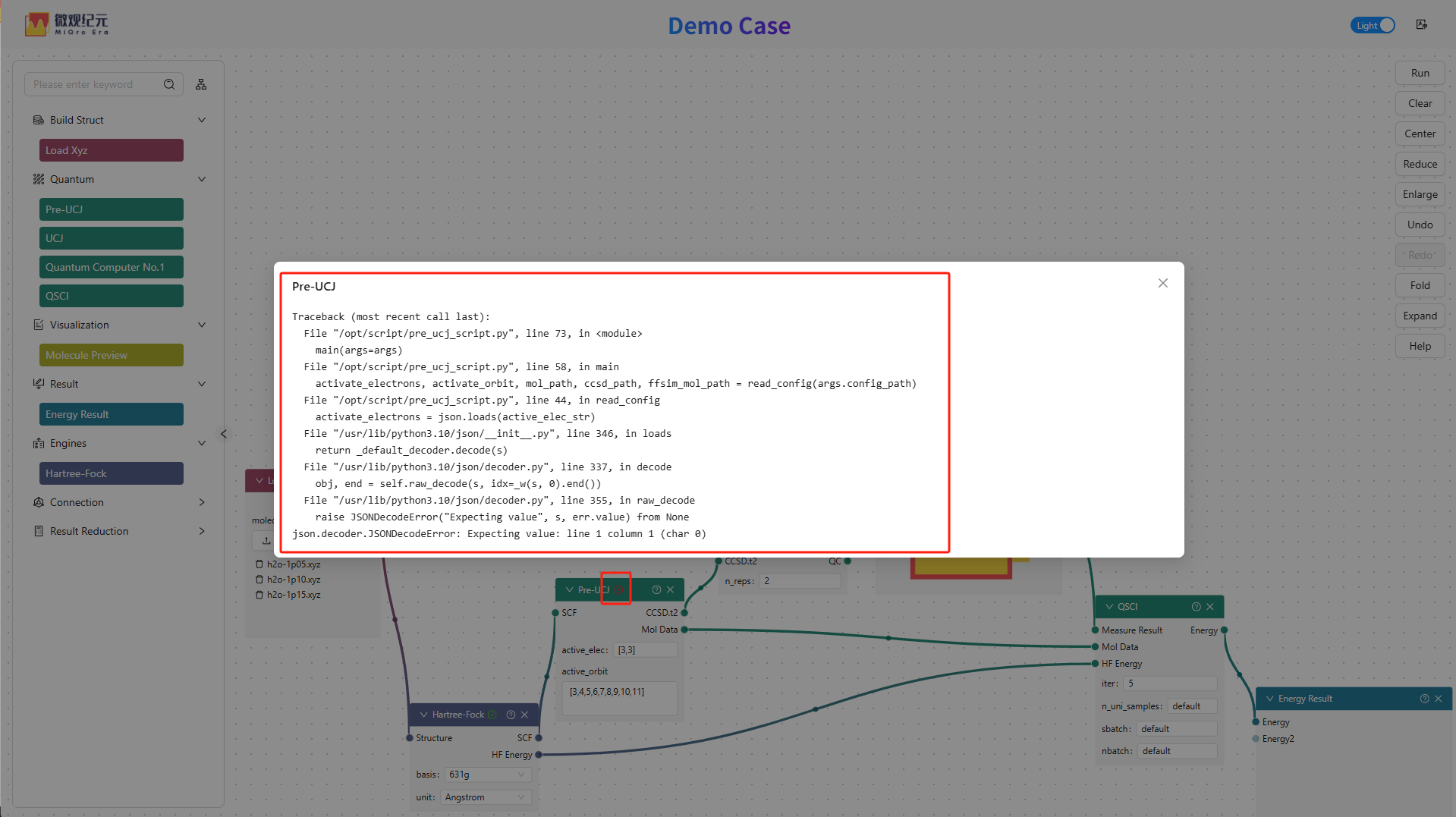
Task: Collapse the left sidebar with arrow handle
Action: point(223,434)
